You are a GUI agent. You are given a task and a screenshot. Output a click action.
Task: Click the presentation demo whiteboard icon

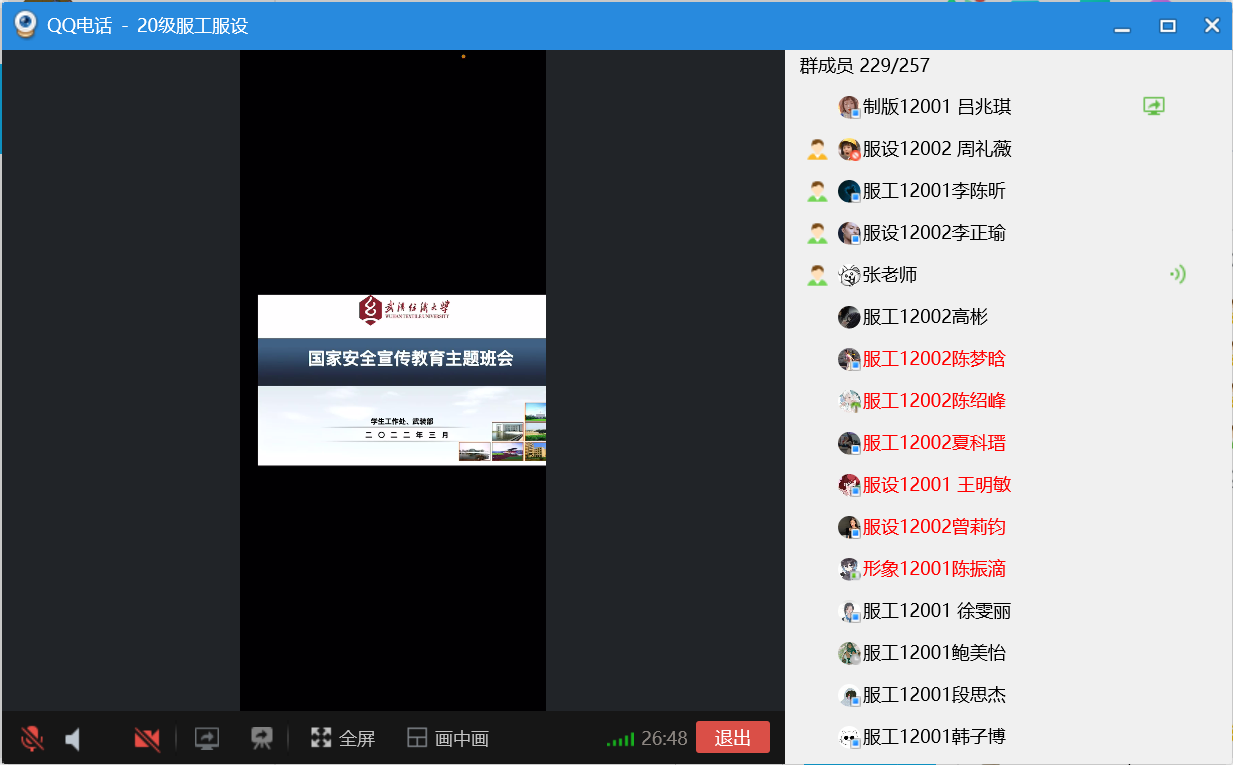pyautogui.click(x=262, y=738)
